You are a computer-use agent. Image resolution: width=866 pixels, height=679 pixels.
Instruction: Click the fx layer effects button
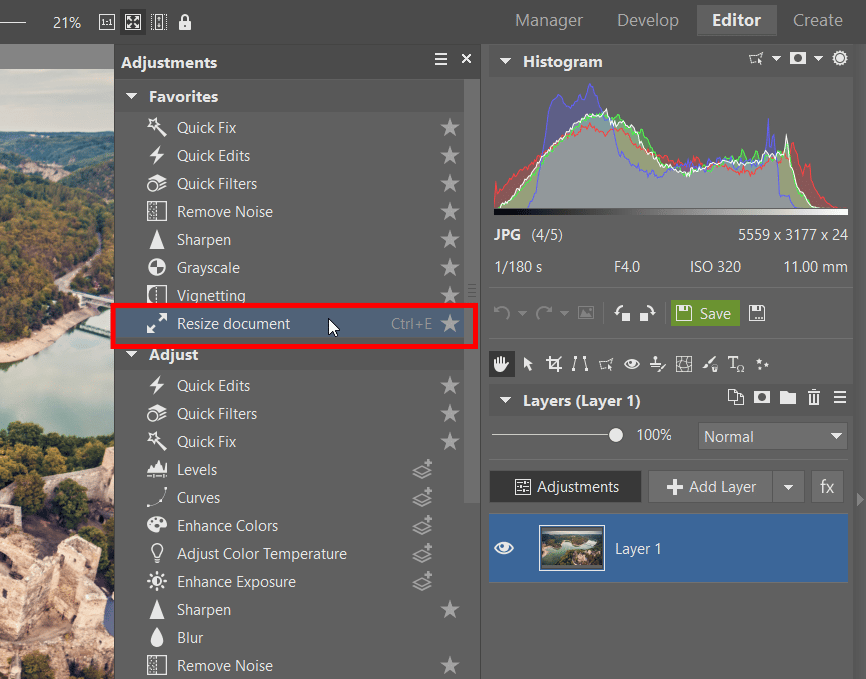pos(827,487)
